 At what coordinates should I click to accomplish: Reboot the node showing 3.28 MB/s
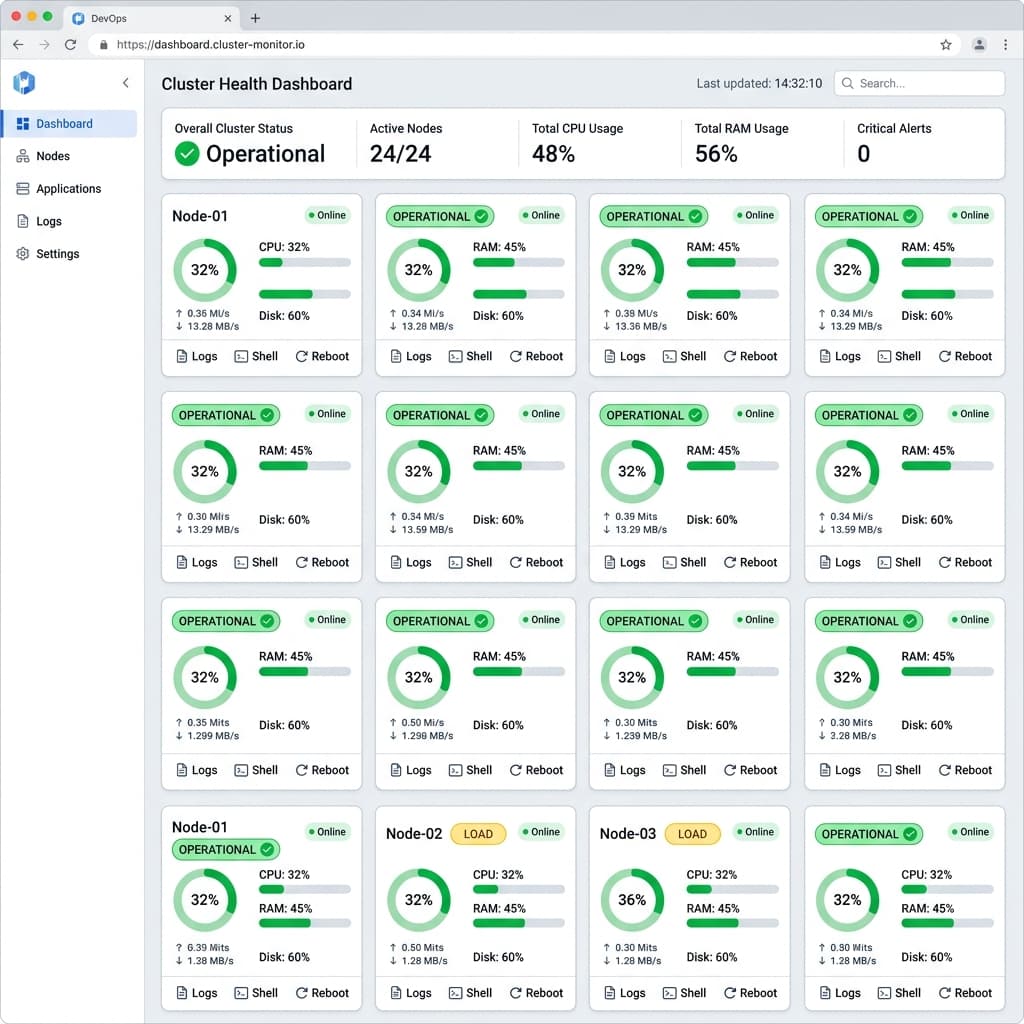pyautogui.click(x=965, y=771)
